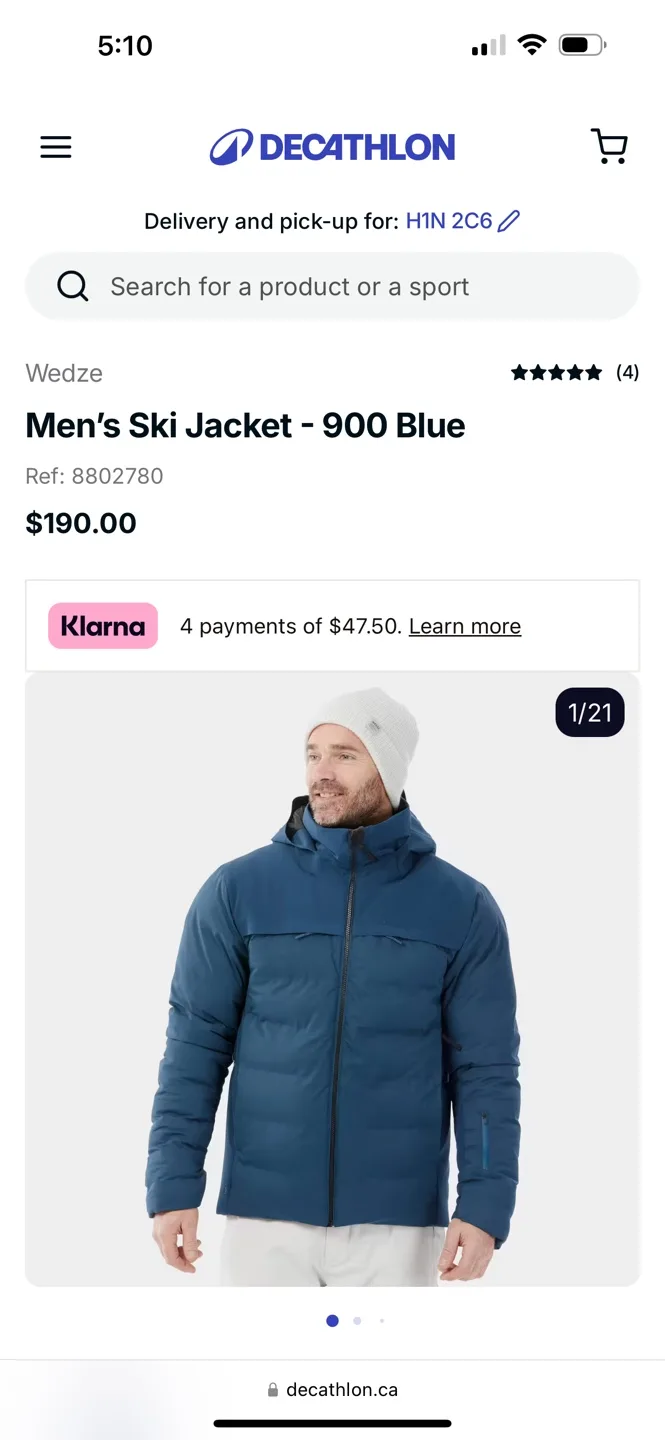Tap the review count (4)
Image resolution: width=665 pixels, height=1440 pixels.
coord(627,373)
